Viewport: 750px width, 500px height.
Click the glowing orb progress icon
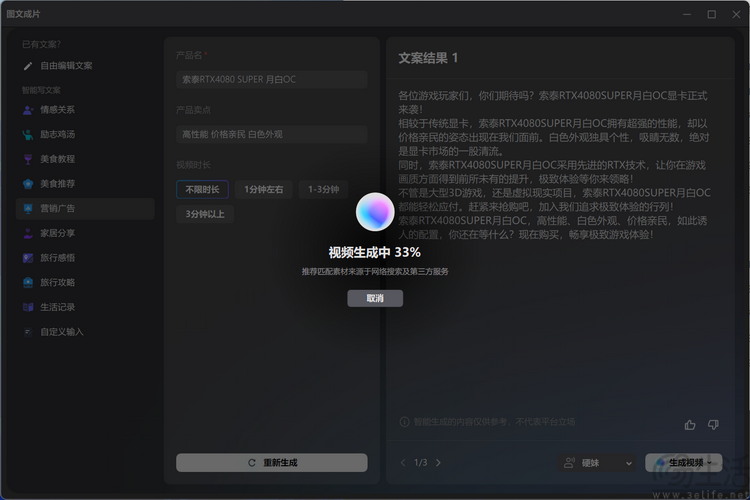click(375, 212)
